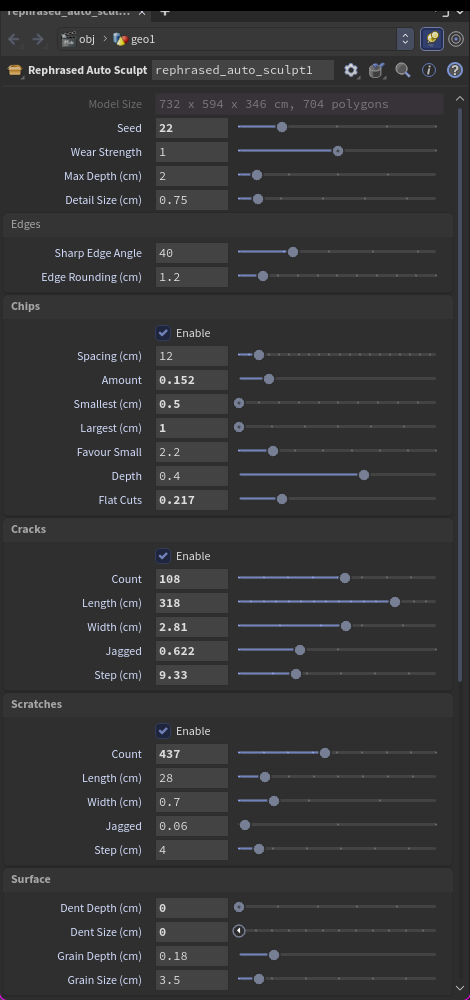470x1000 pixels.
Task: Click the forward navigation arrow
Action: 38,39
